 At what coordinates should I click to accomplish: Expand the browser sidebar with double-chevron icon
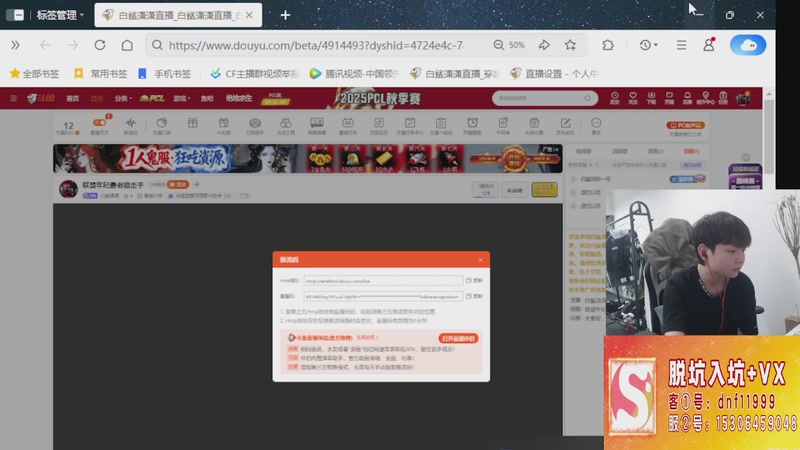(x=15, y=45)
